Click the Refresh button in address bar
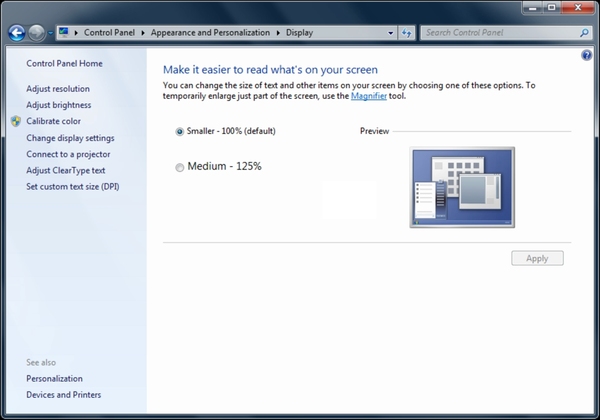600x420 pixels. [406, 33]
